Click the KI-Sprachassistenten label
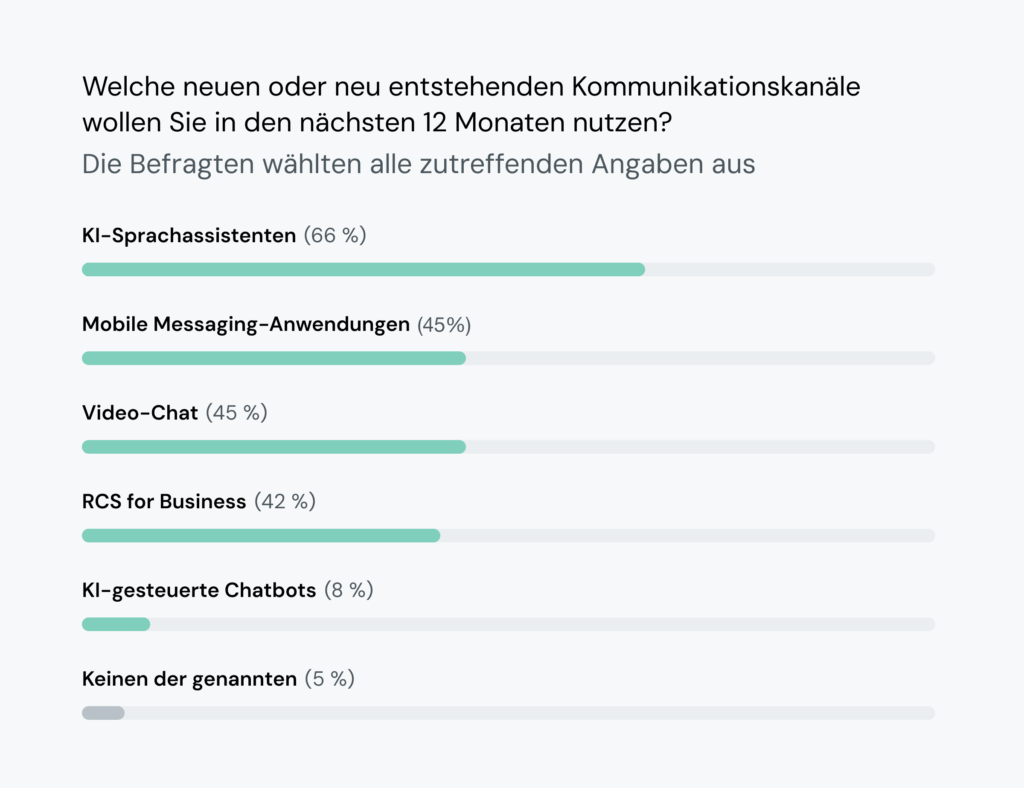The height and width of the screenshot is (788, 1024). [189, 236]
